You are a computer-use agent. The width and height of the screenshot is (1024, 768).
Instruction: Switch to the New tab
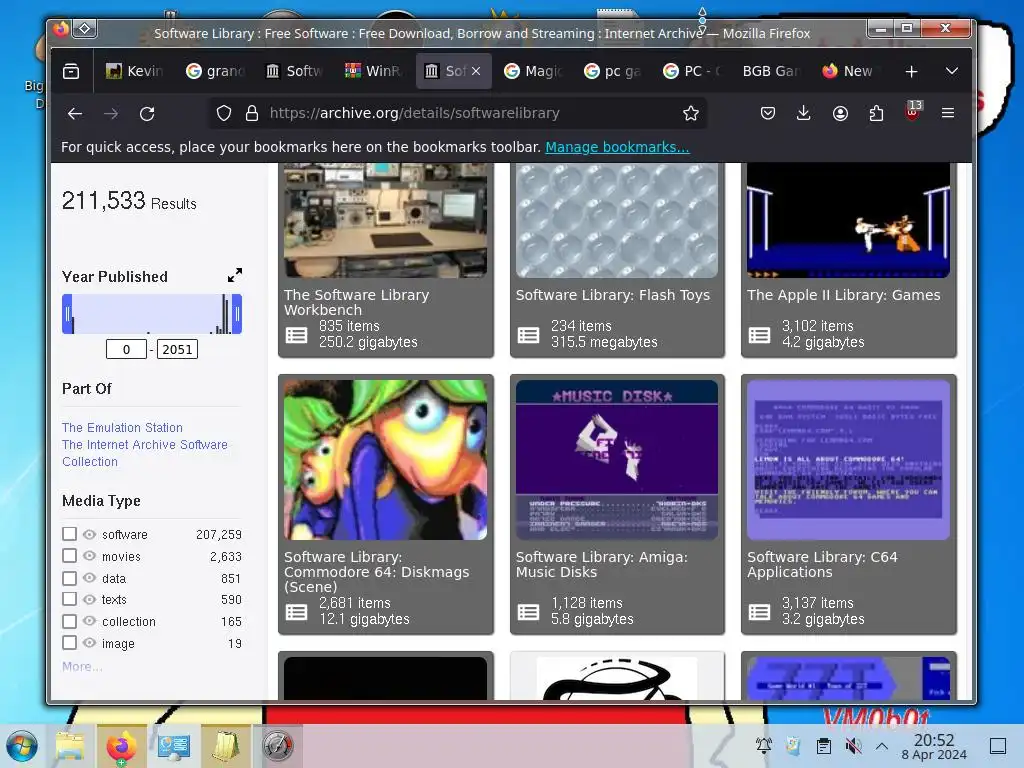tap(848, 71)
